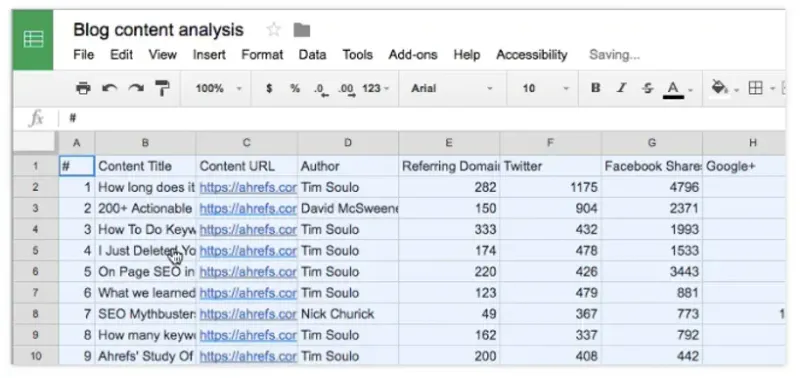
Task: Toggle bold formatting
Action: tap(595, 88)
